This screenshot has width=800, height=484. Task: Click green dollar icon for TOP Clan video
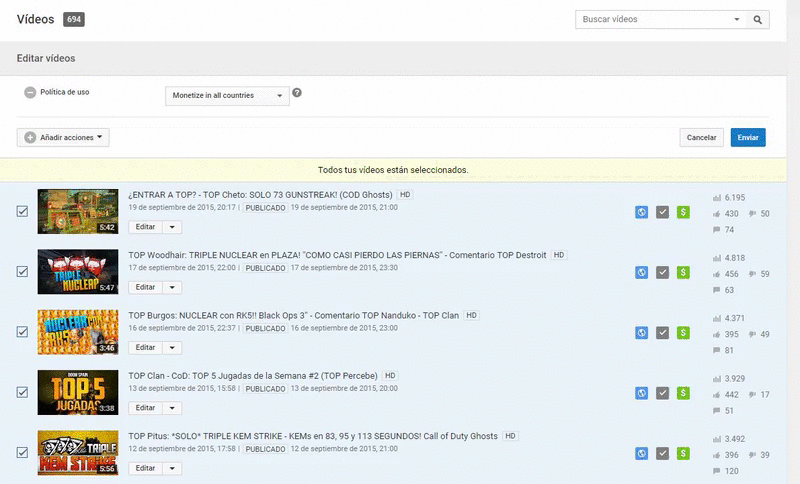click(x=683, y=393)
